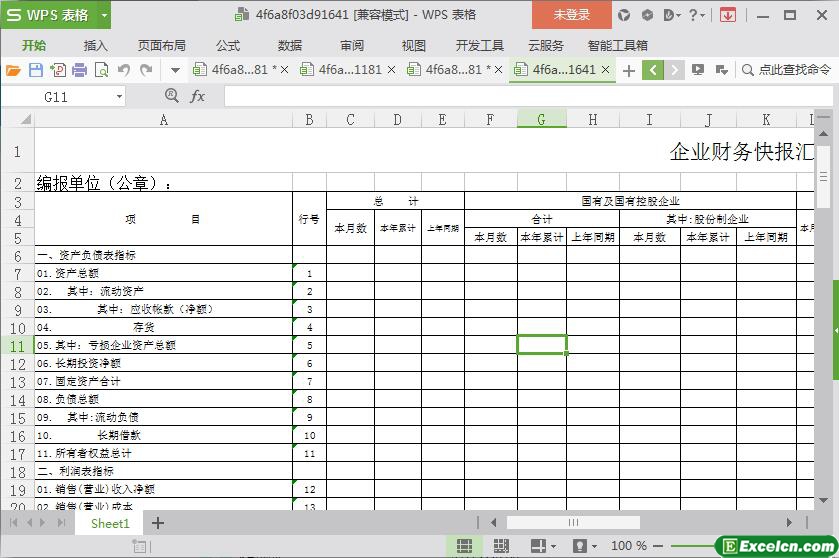
Task: Open the insert function fx button
Action: coord(197,96)
